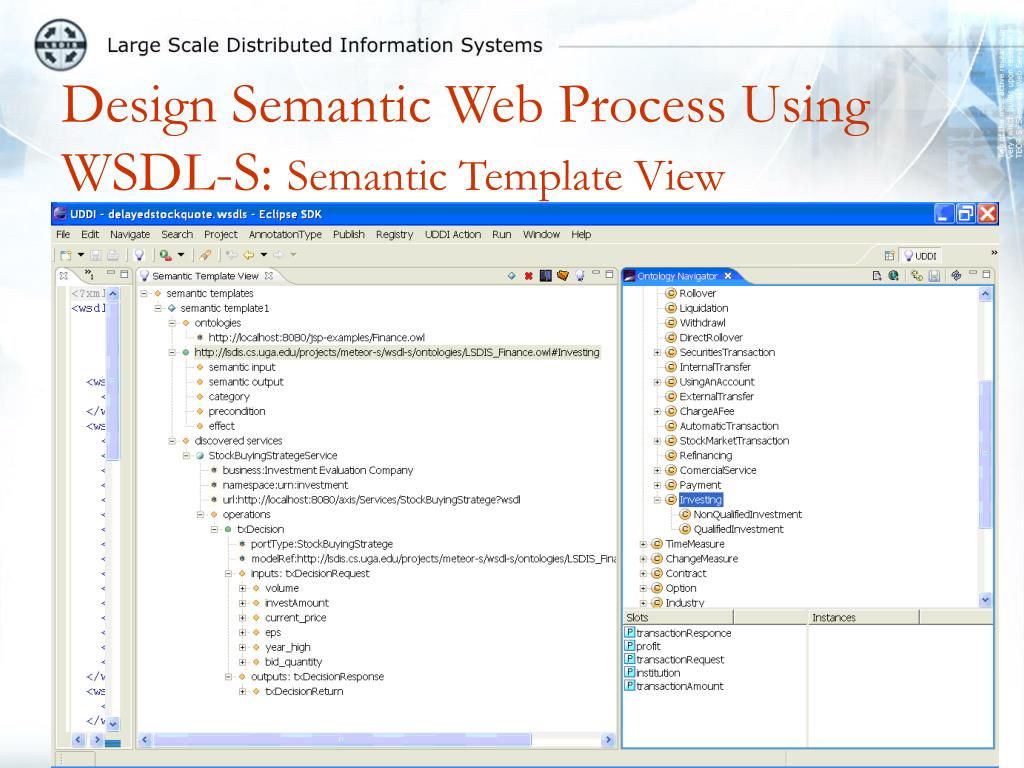Click the Open Perspective icon beside UDDI

pos(889,256)
